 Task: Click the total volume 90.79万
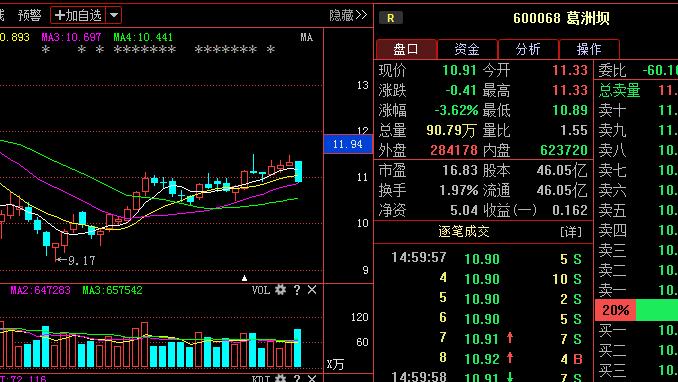(x=451, y=130)
